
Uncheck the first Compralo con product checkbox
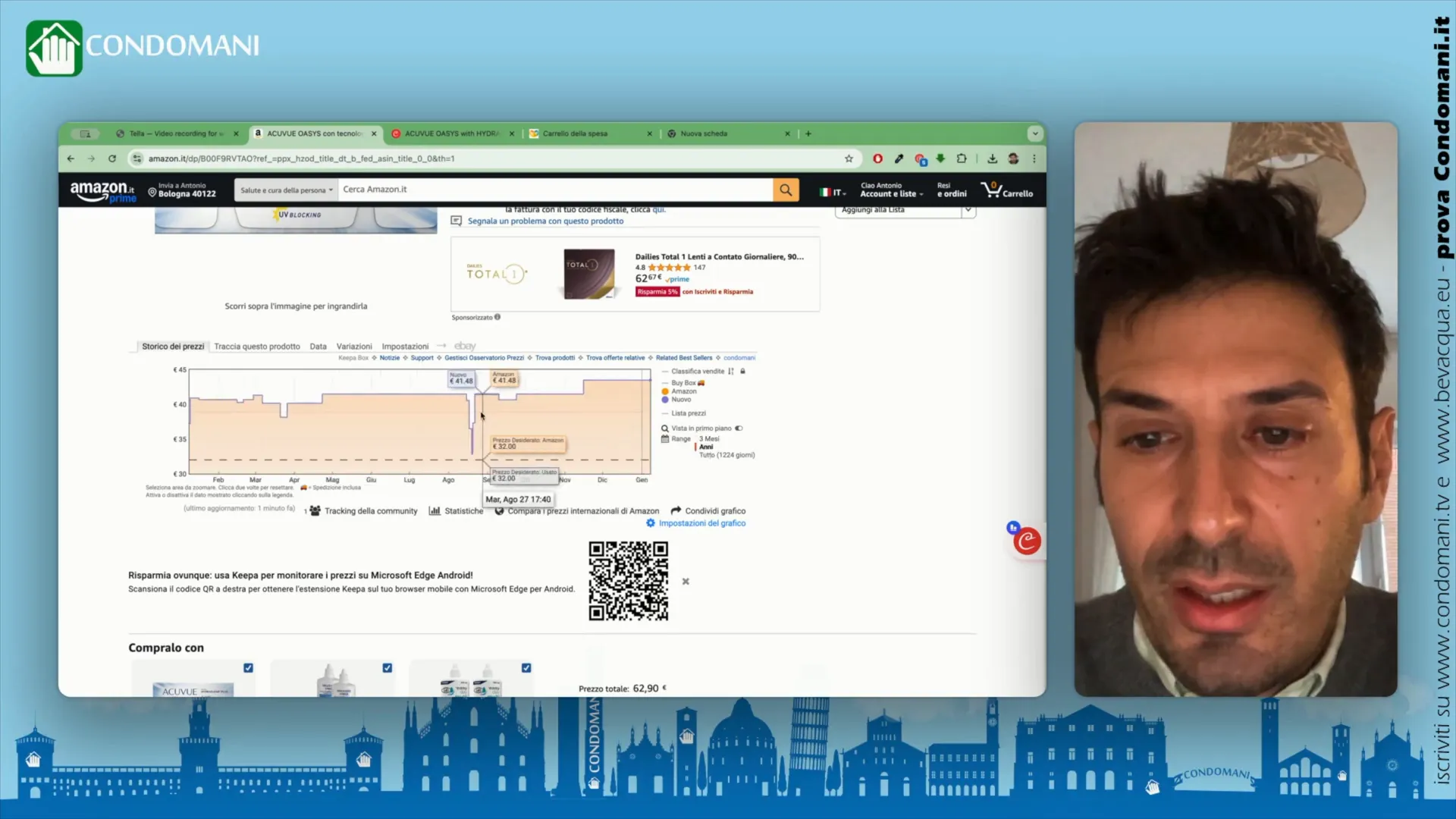tap(248, 668)
